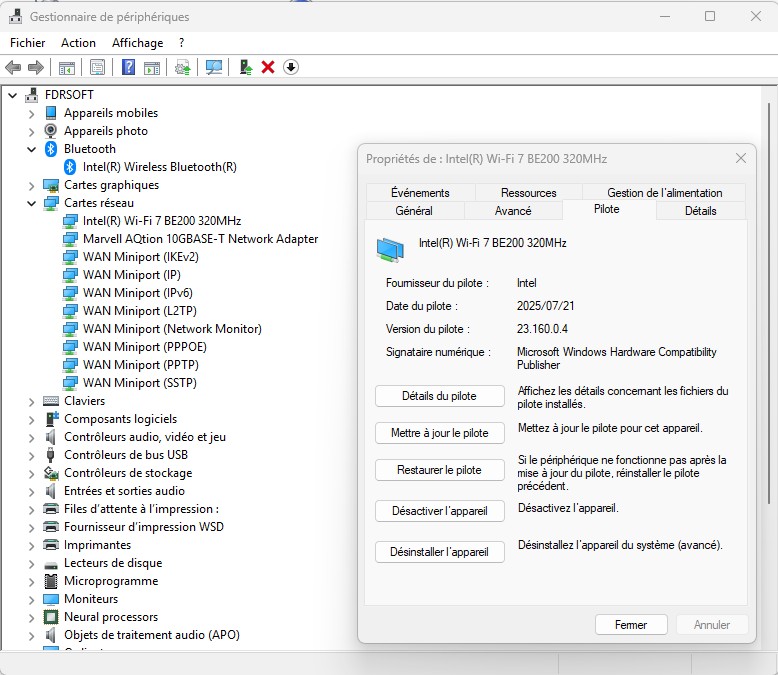Click the Mettre à jour le pilote button
Image resolution: width=778 pixels, height=675 pixels.
point(439,433)
